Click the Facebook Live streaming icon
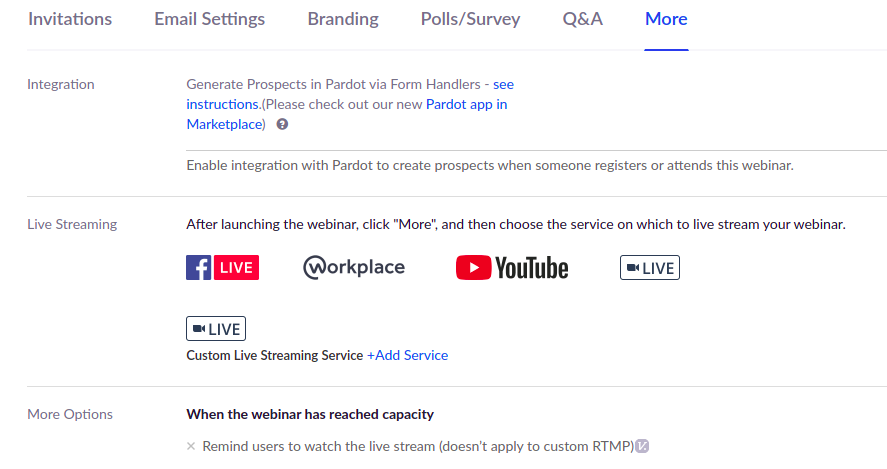This screenshot has width=887, height=469. click(222, 268)
